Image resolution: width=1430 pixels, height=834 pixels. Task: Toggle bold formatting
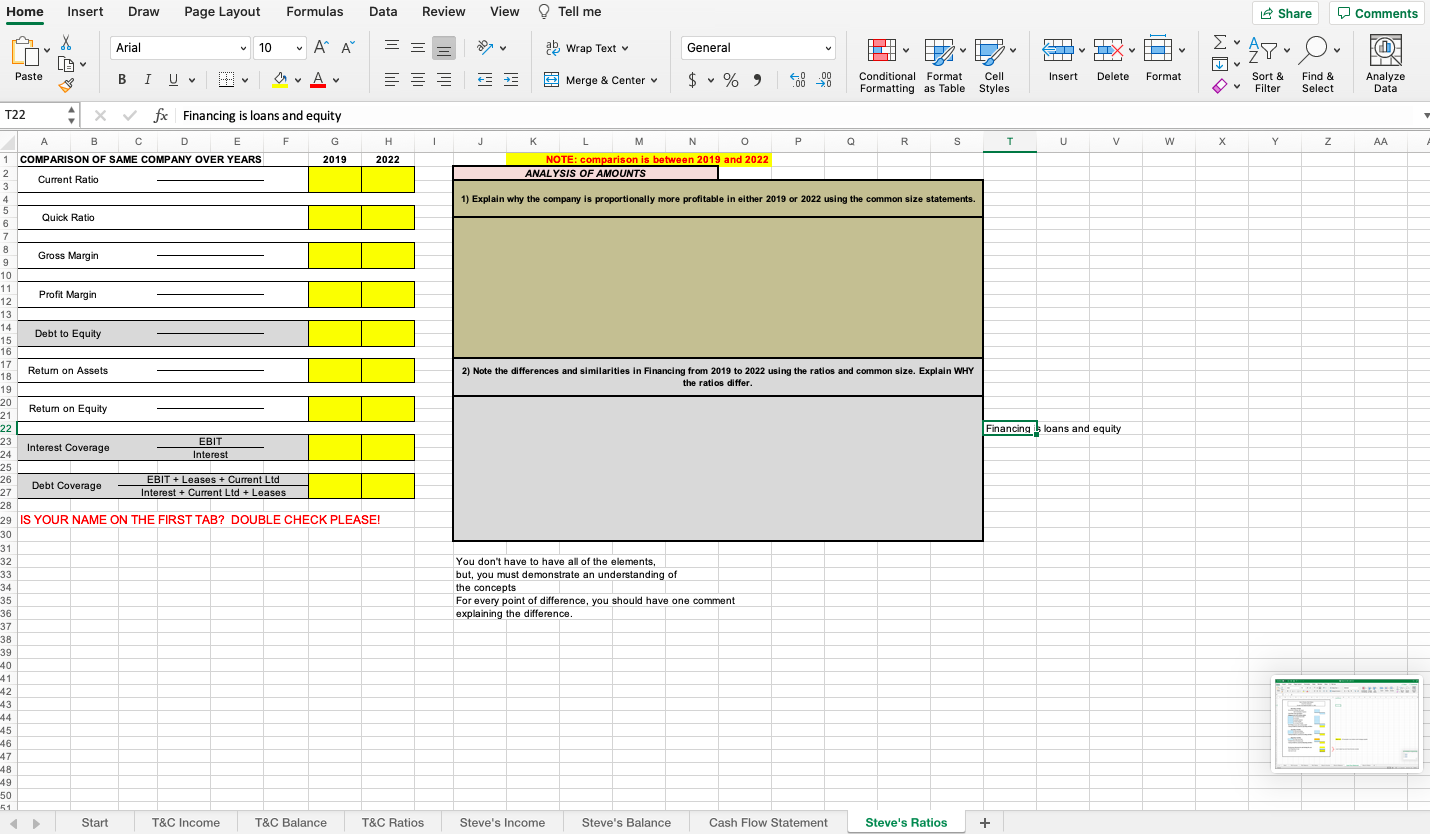click(121, 79)
